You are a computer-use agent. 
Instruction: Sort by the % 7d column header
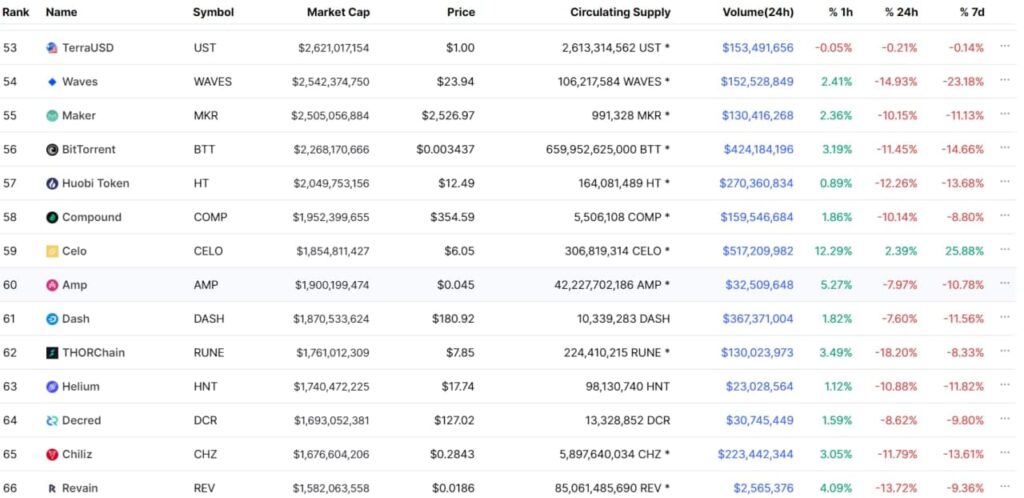coord(971,13)
